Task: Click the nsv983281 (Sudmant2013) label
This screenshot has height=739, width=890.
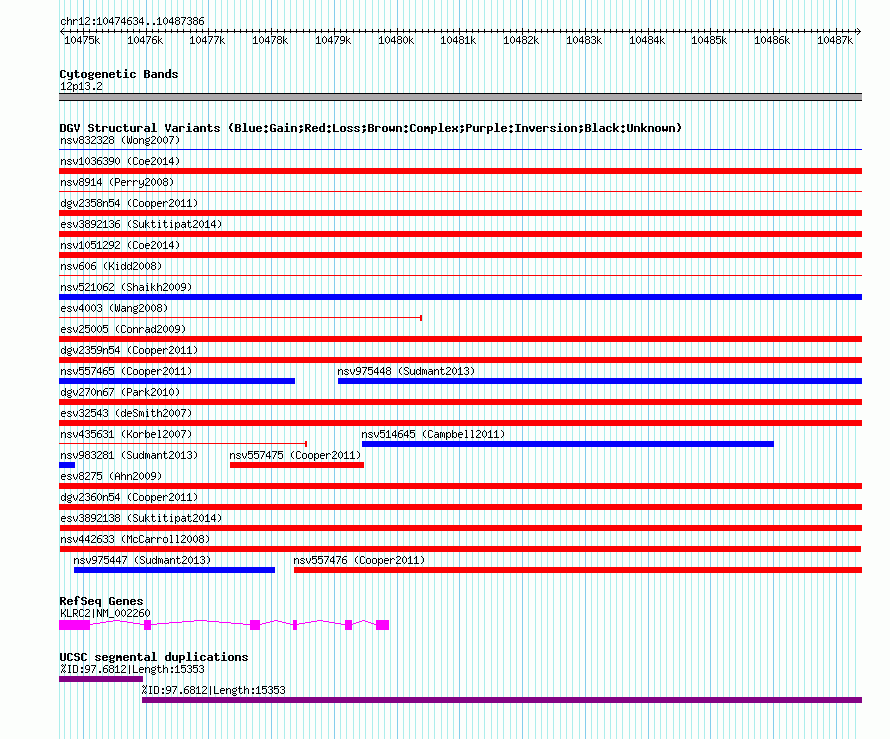Action: (129, 455)
